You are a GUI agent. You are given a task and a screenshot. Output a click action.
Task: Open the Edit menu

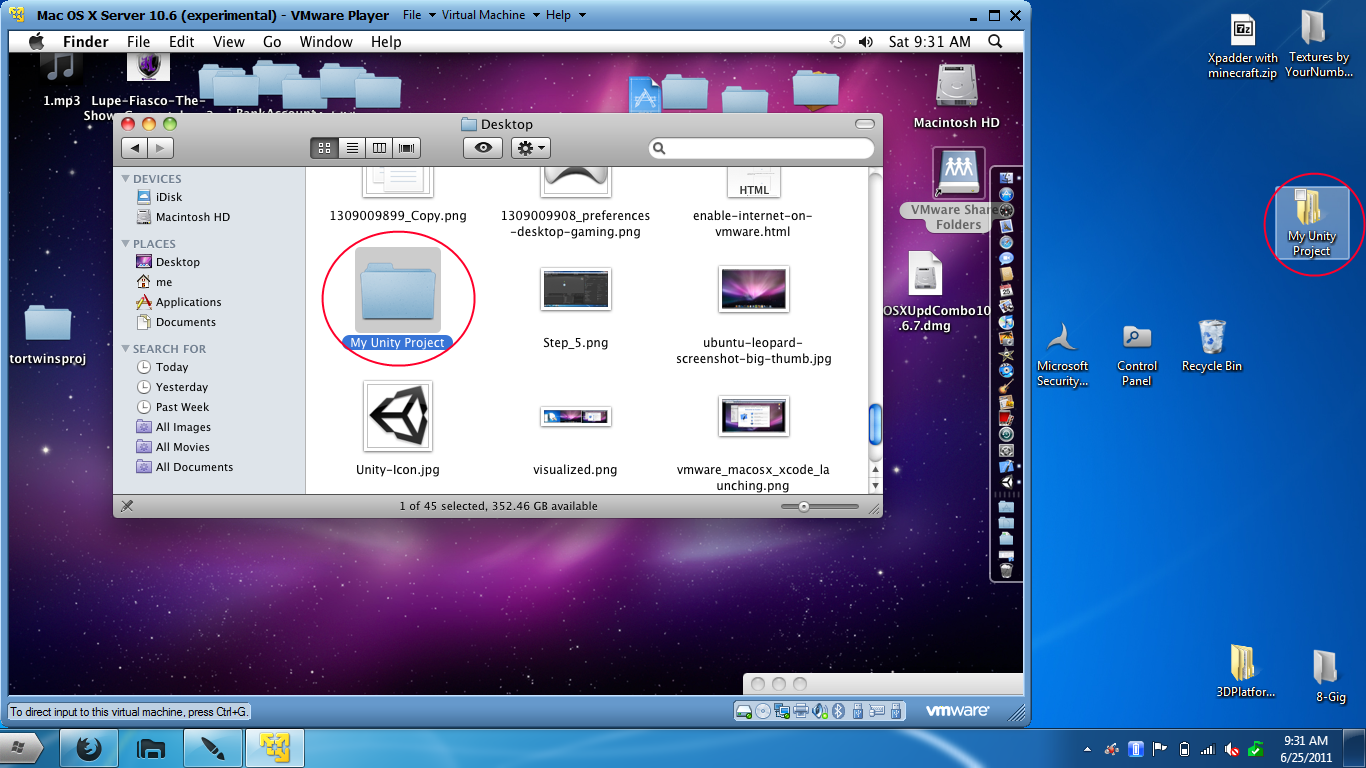[182, 42]
